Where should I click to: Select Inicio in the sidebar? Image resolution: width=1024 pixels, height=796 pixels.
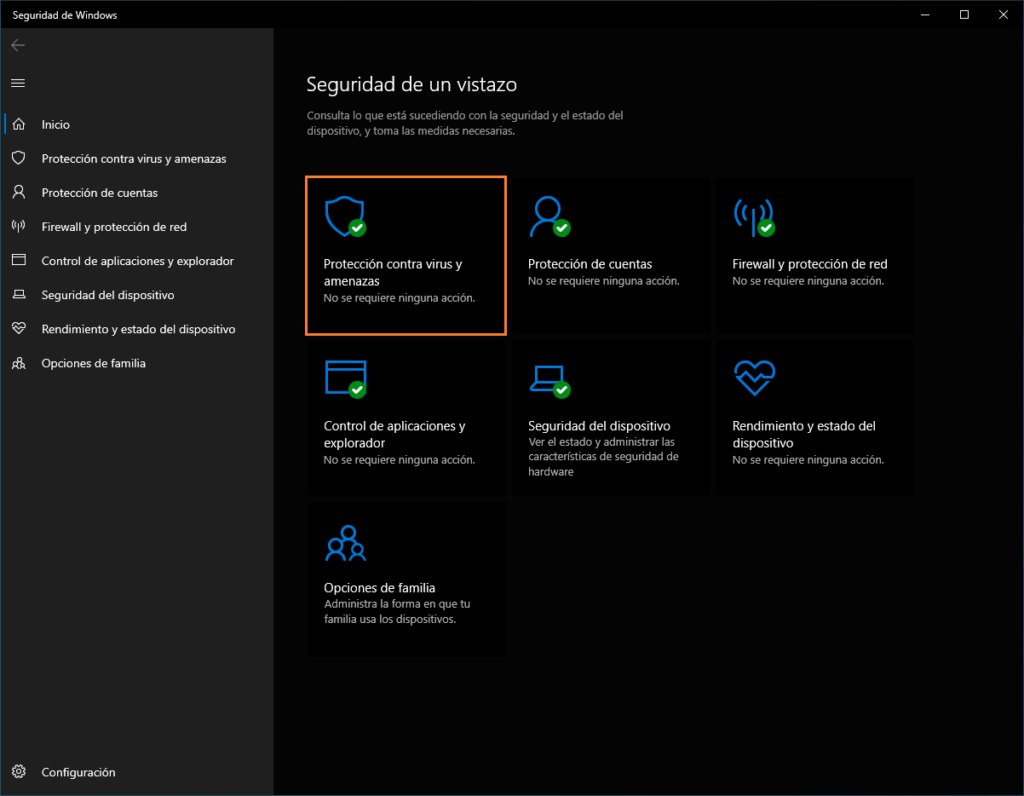[56, 125]
